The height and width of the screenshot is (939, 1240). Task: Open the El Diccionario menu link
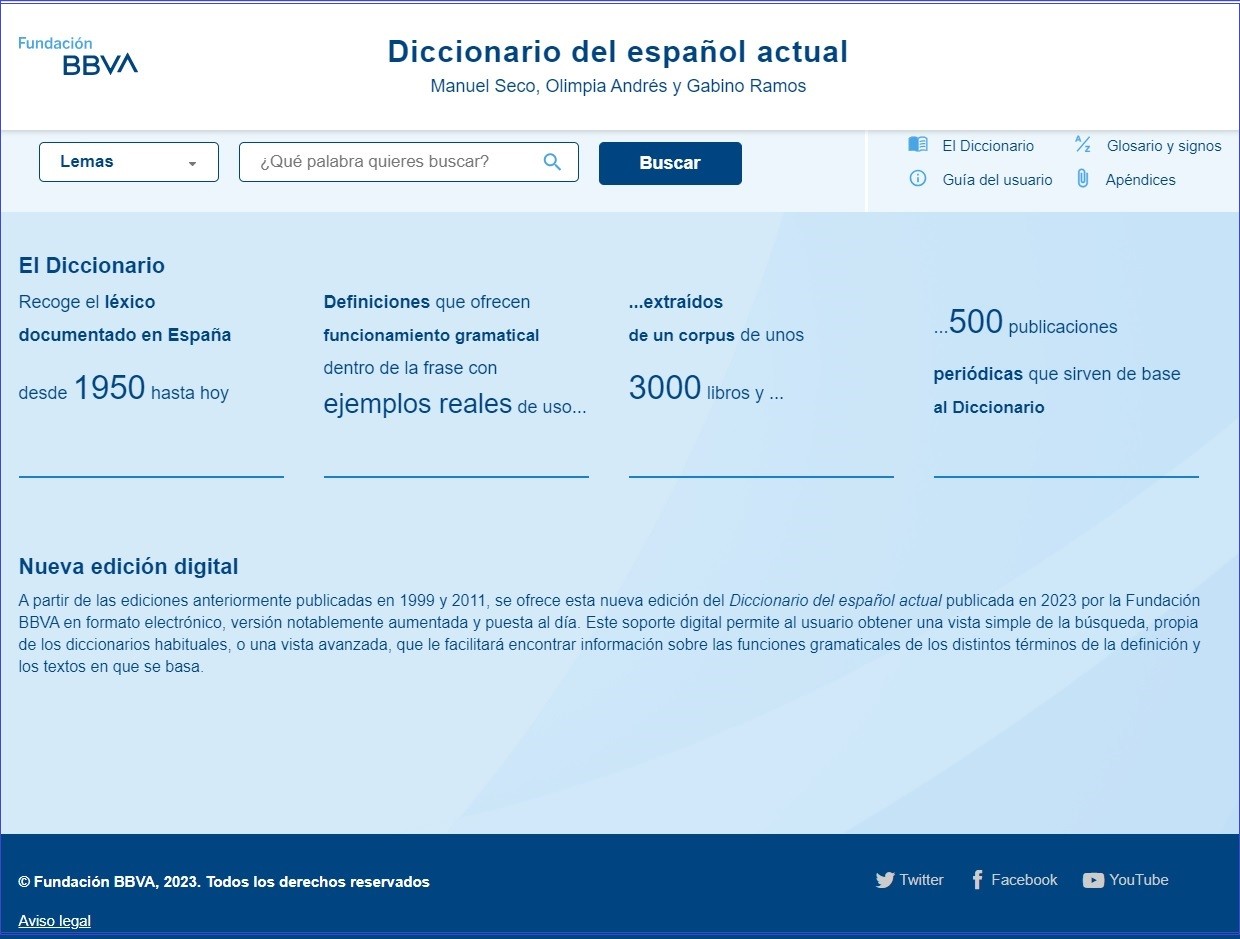[x=988, y=146]
